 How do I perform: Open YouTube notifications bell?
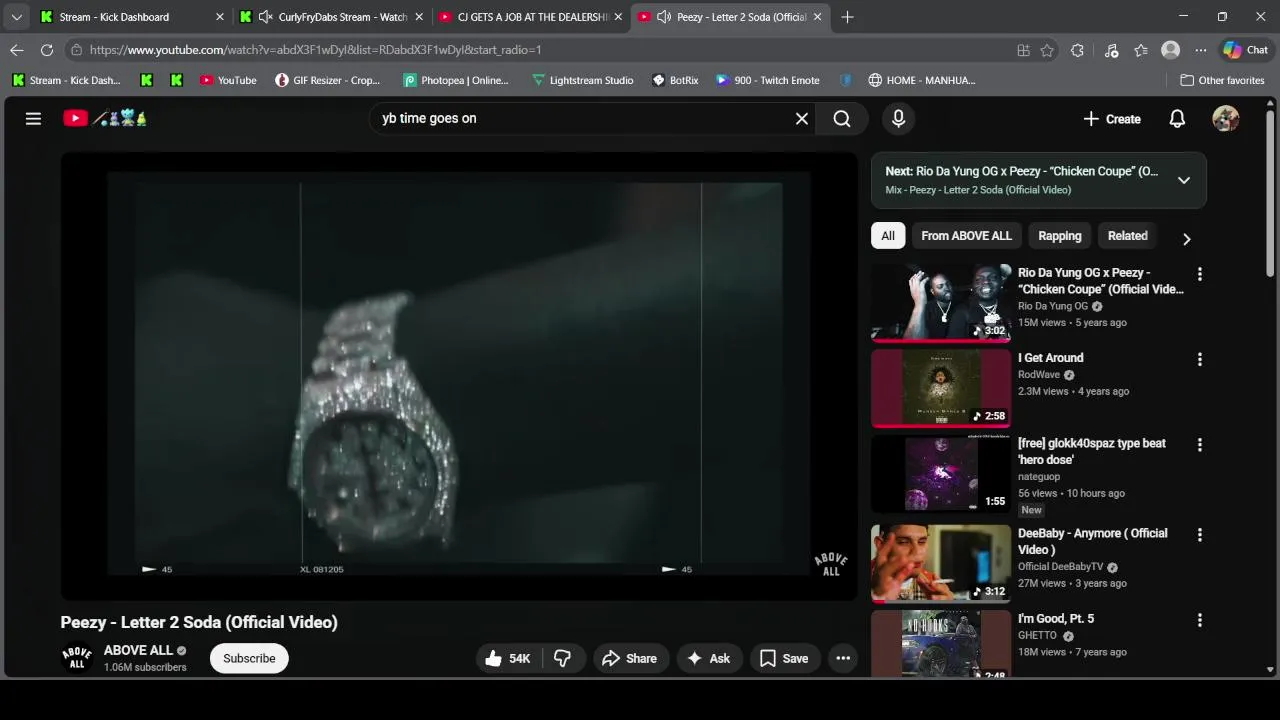(x=1177, y=118)
